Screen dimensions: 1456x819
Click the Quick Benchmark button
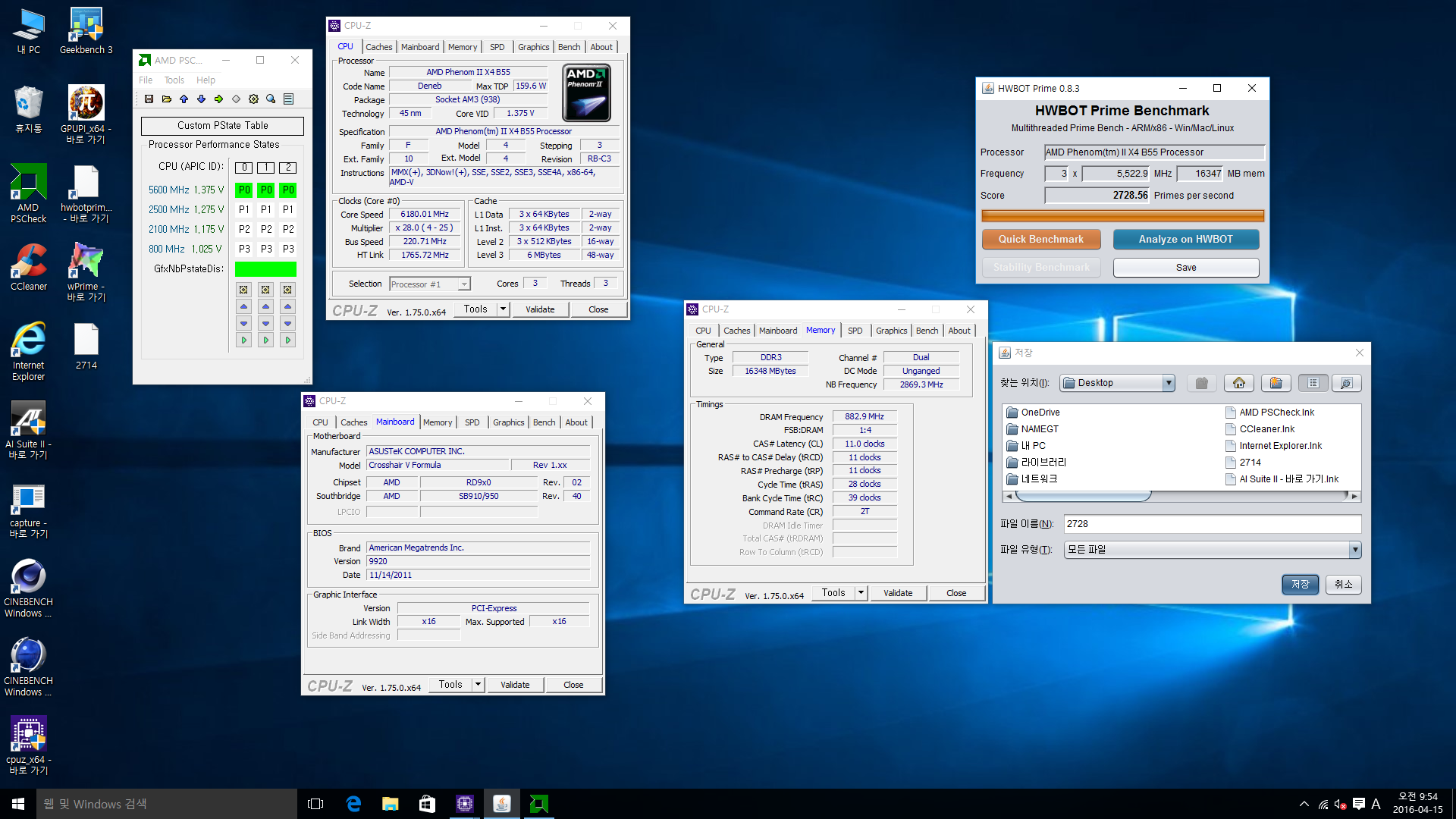tap(1040, 239)
